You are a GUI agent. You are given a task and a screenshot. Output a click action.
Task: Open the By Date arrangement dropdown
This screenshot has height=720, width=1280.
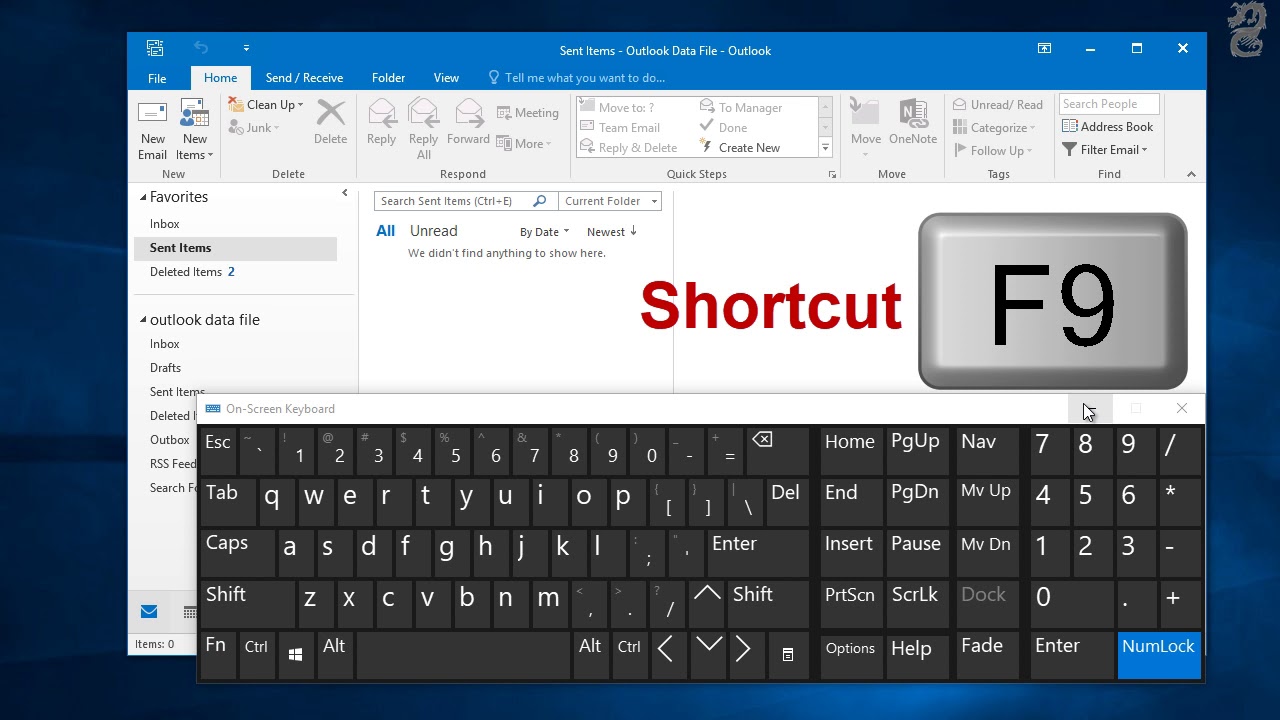544,232
